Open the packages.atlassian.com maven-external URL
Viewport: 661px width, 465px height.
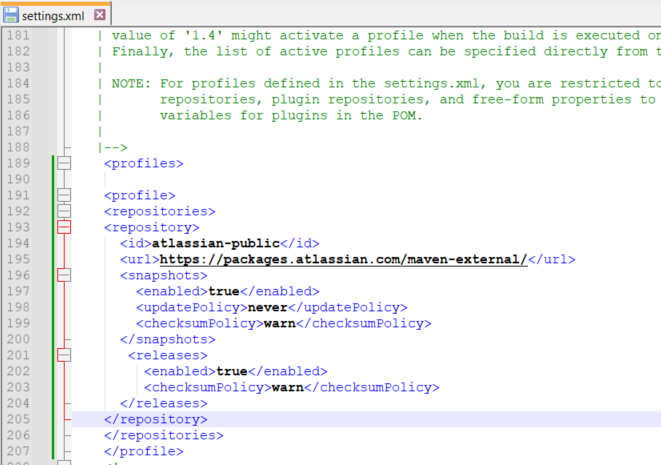pyautogui.click(x=343, y=259)
